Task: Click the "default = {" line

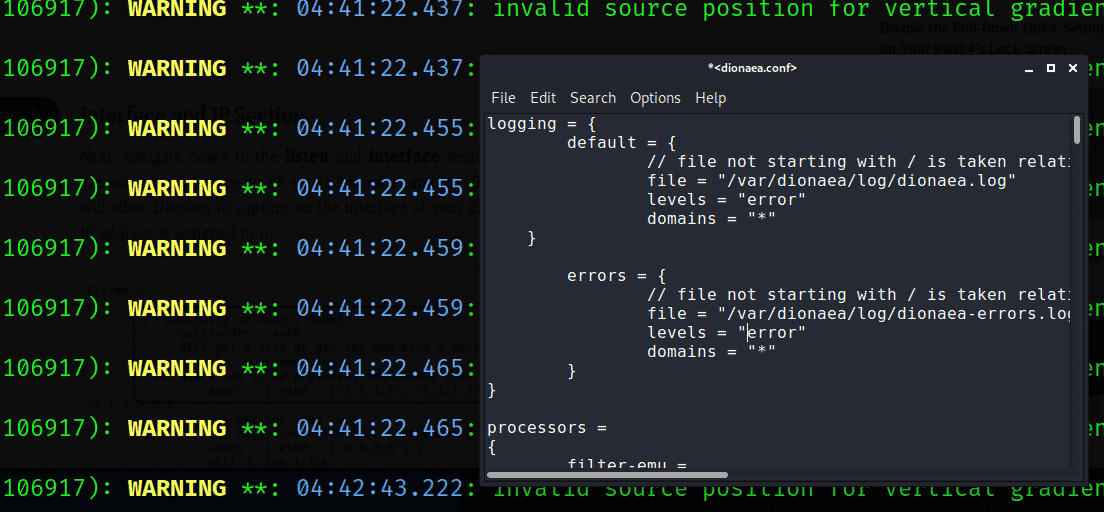Action: coord(621,143)
